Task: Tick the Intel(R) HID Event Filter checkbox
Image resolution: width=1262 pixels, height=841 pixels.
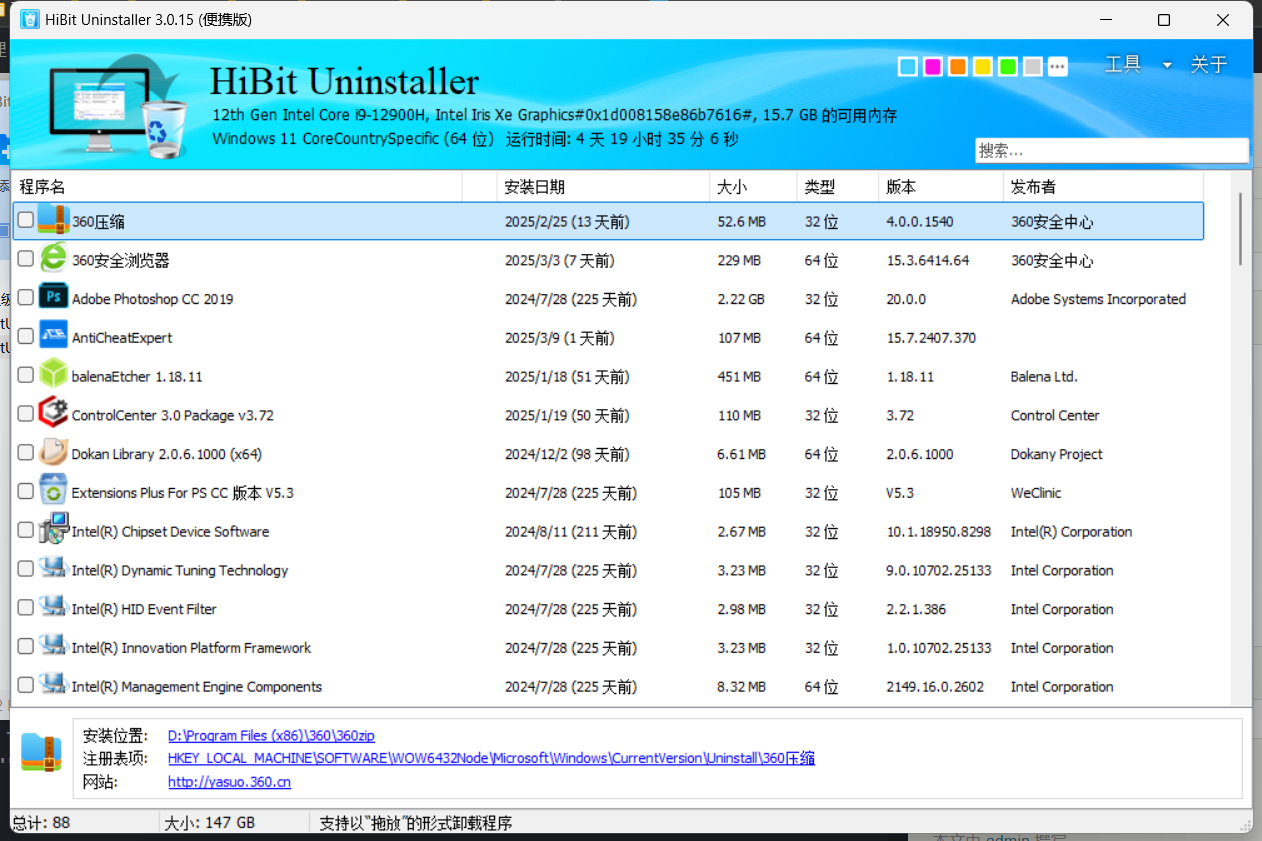Action: point(26,608)
